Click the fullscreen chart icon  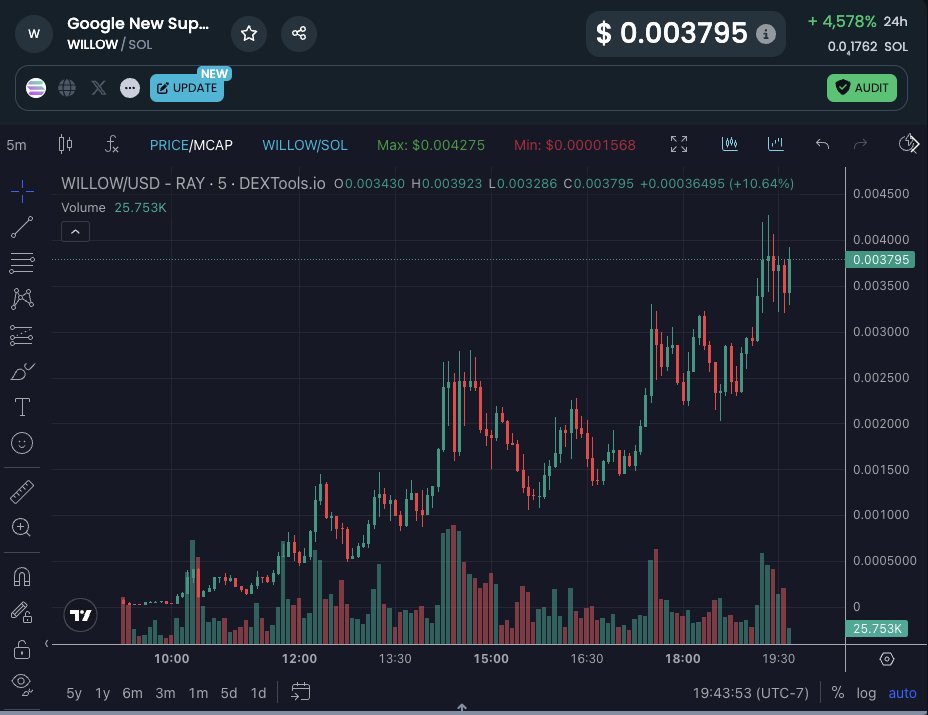click(x=679, y=144)
